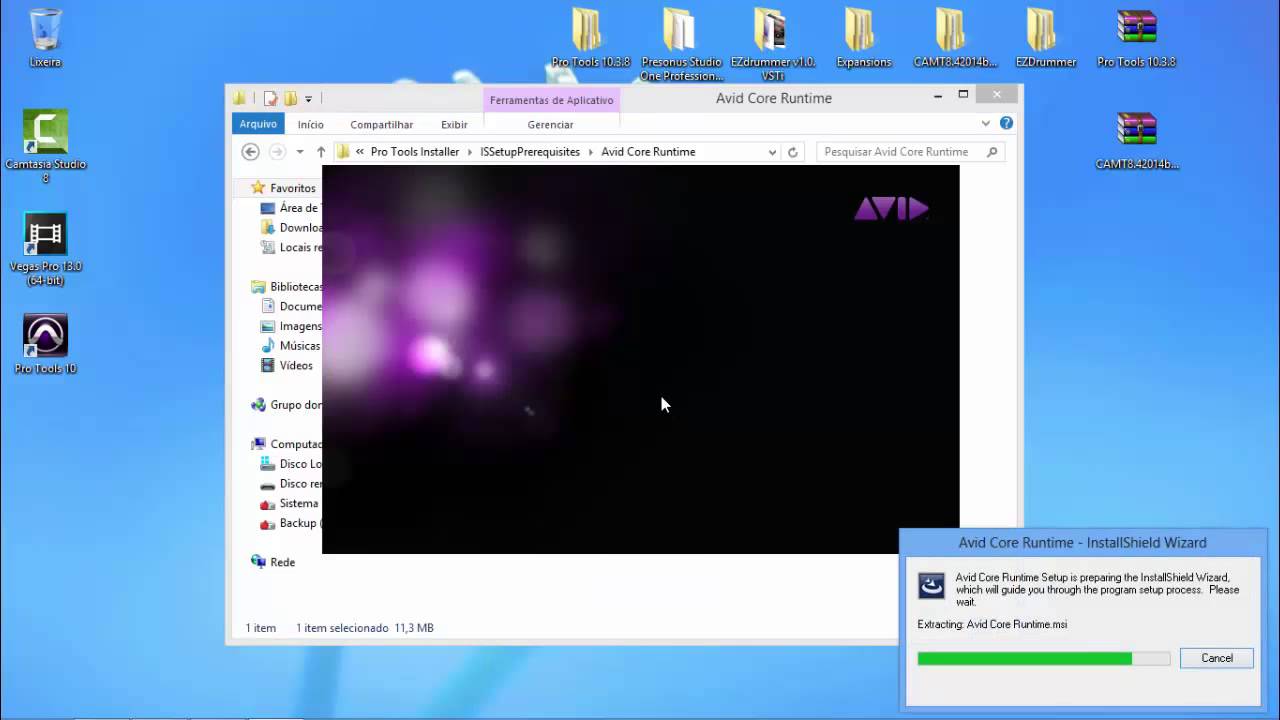Viewport: 1280px width, 720px height.
Task: Open the Sistema drive in navigation pane
Action: click(x=289, y=504)
